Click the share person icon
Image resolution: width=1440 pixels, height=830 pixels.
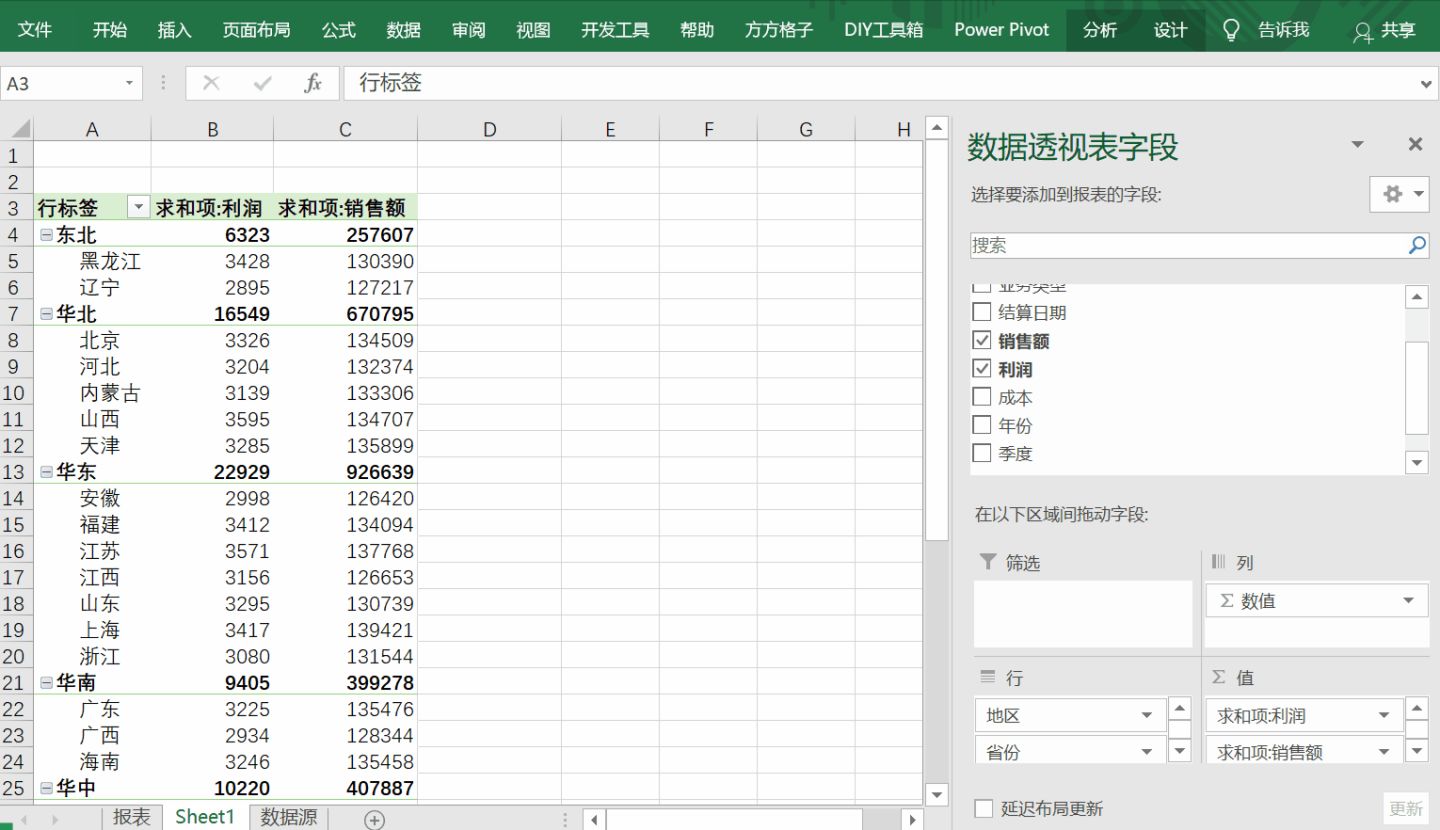point(1362,32)
